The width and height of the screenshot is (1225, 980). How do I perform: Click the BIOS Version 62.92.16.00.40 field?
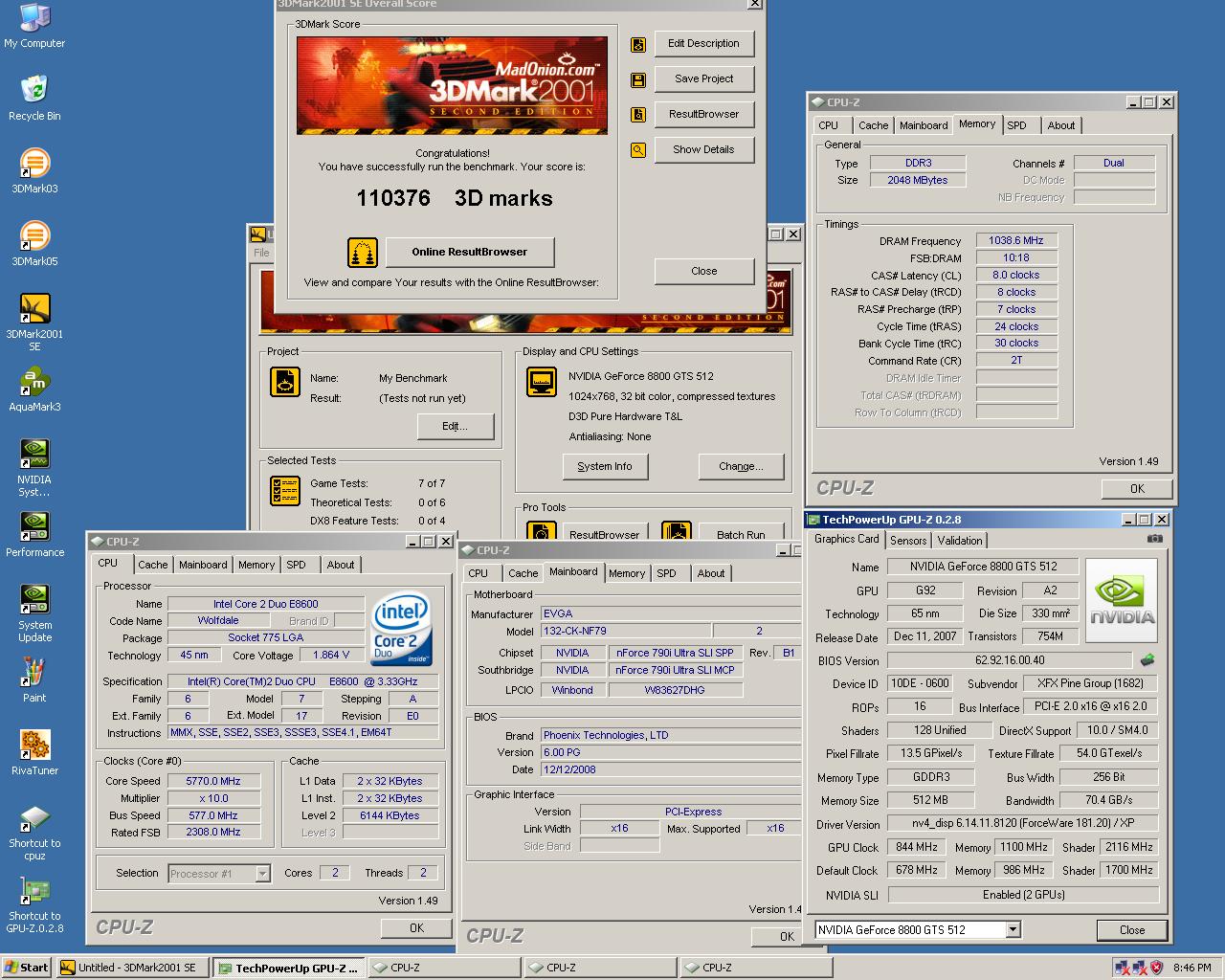point(1010,660)
